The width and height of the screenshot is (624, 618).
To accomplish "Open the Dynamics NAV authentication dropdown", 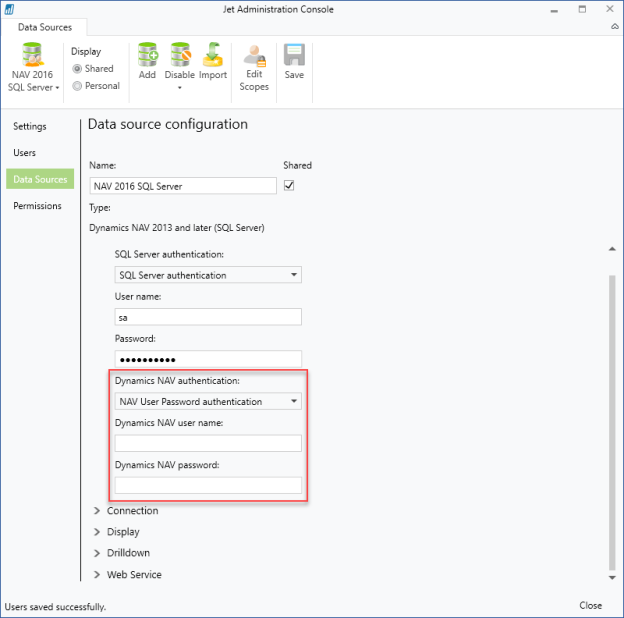I will tap(208, 401).
